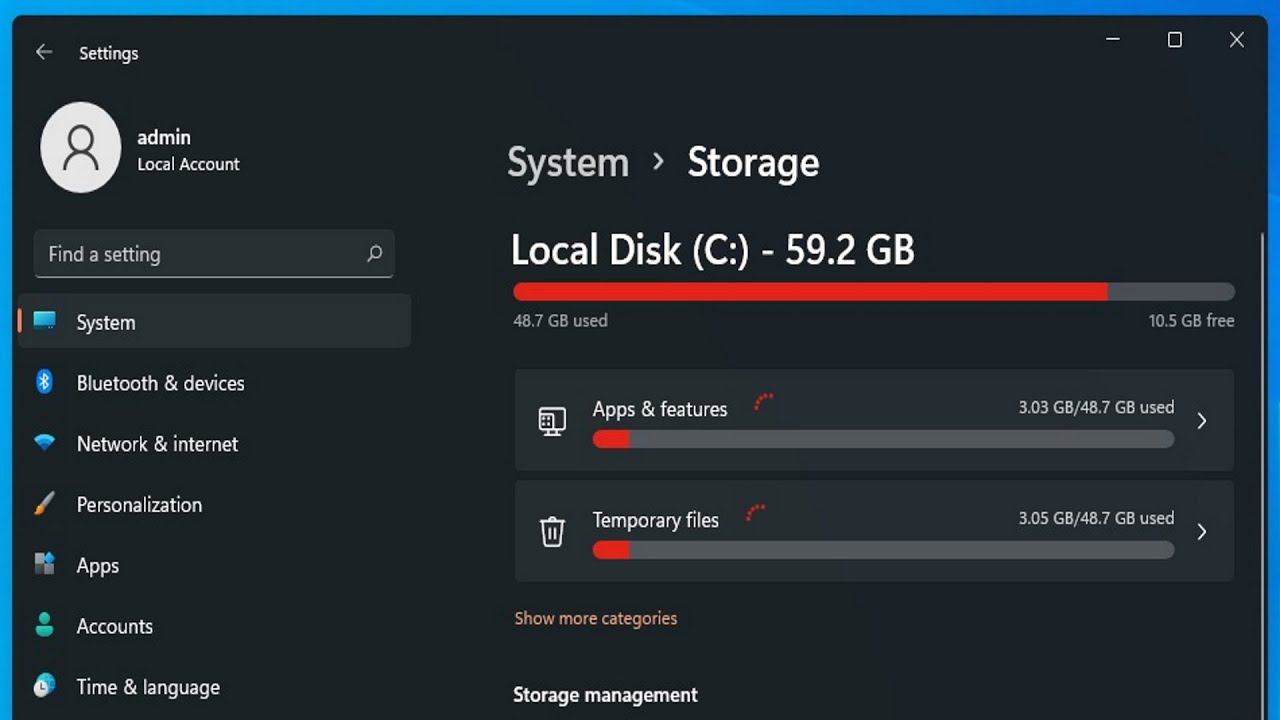
Task: Click the Accounts person icon
Action: pos(44,625)
